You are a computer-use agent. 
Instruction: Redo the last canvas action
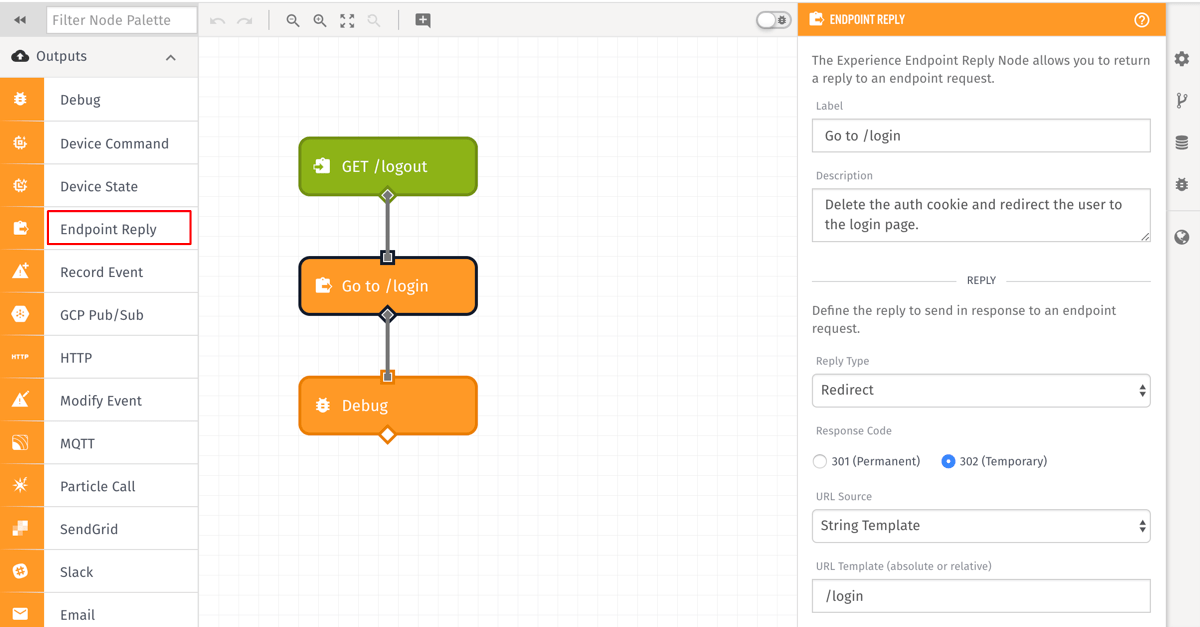[245, 20]
